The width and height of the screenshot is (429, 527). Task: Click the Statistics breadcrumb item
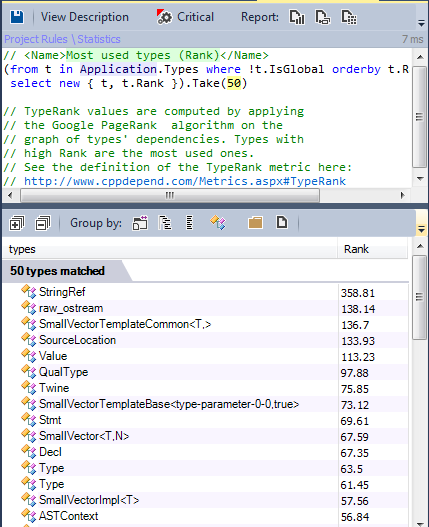pyautogui.click(x=99, y=39)
